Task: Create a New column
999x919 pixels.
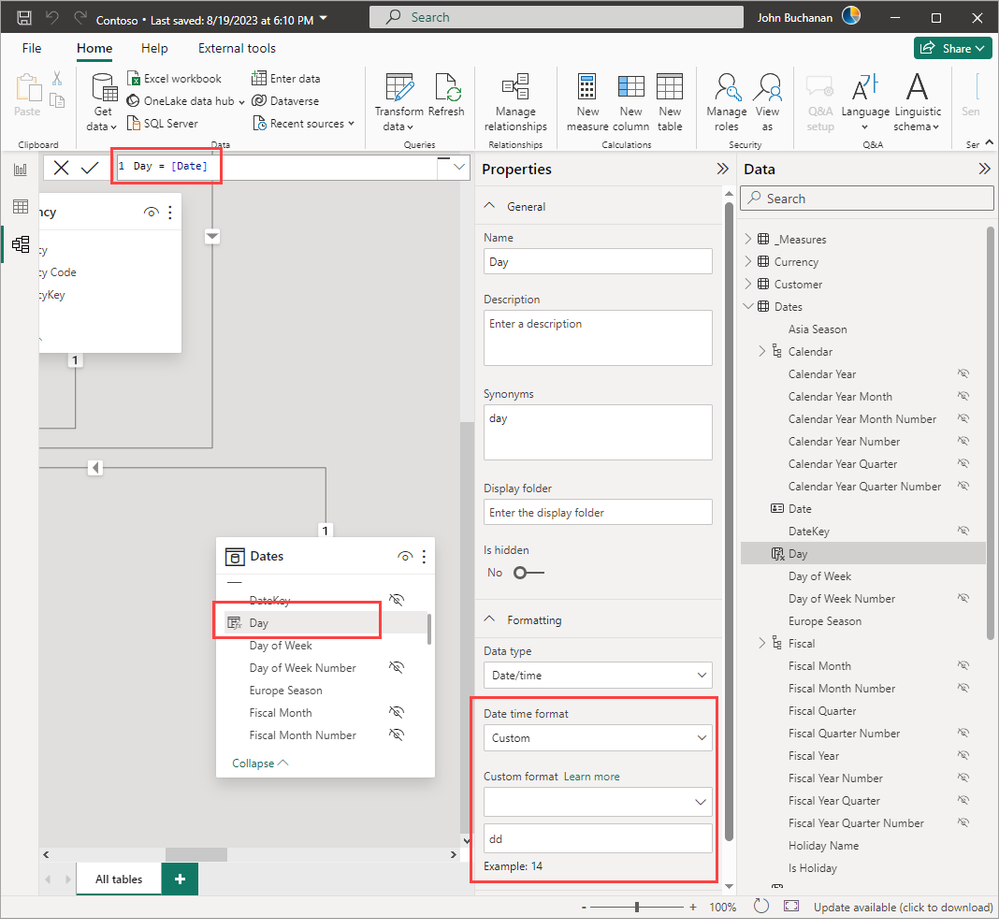Action: 631,102
